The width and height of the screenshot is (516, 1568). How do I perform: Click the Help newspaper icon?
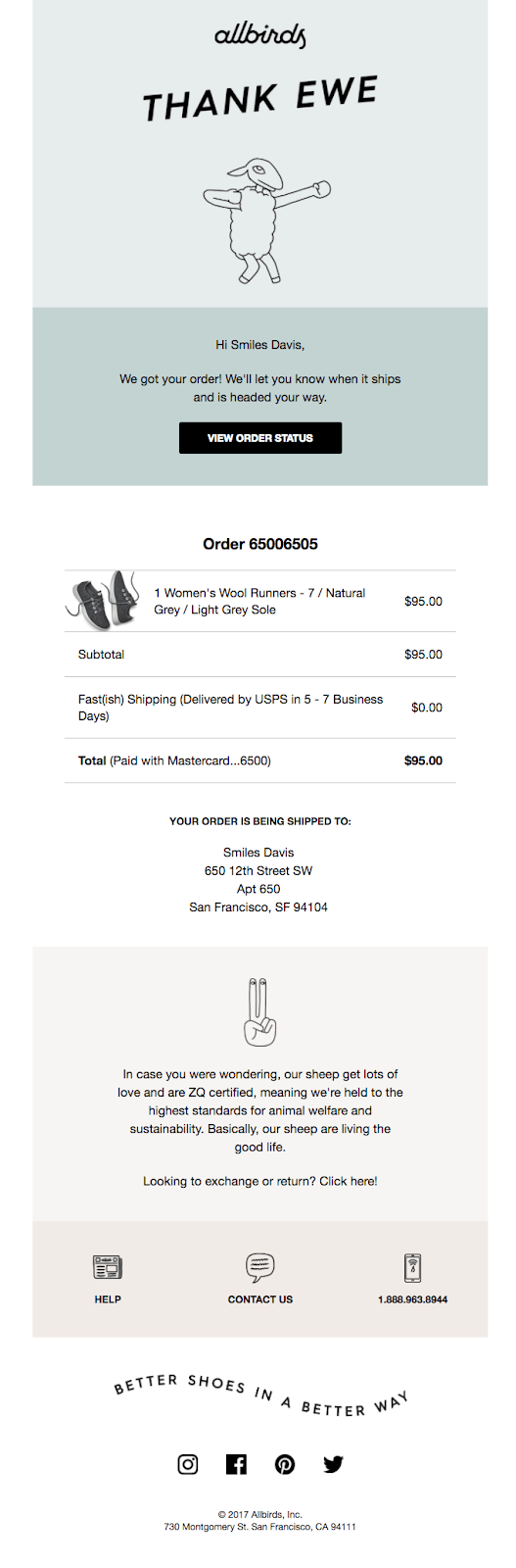click(x=108, y=1267)
